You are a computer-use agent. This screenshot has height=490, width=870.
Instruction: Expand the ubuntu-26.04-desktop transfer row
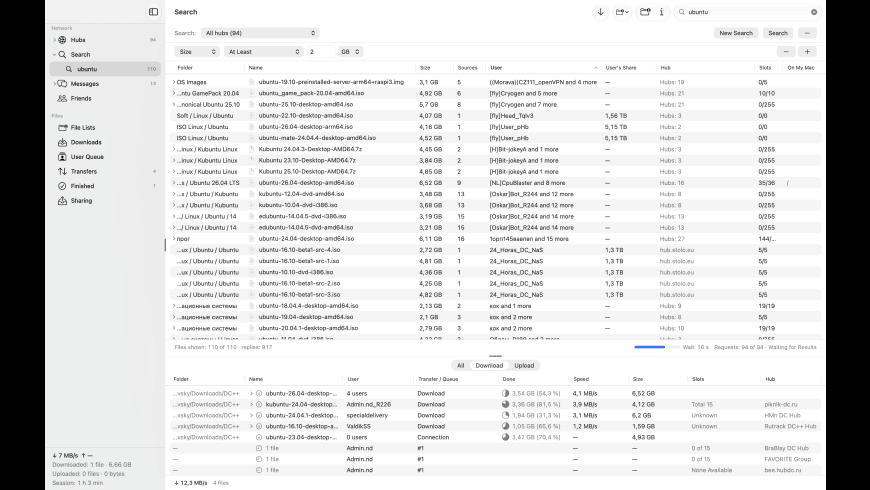251,393
